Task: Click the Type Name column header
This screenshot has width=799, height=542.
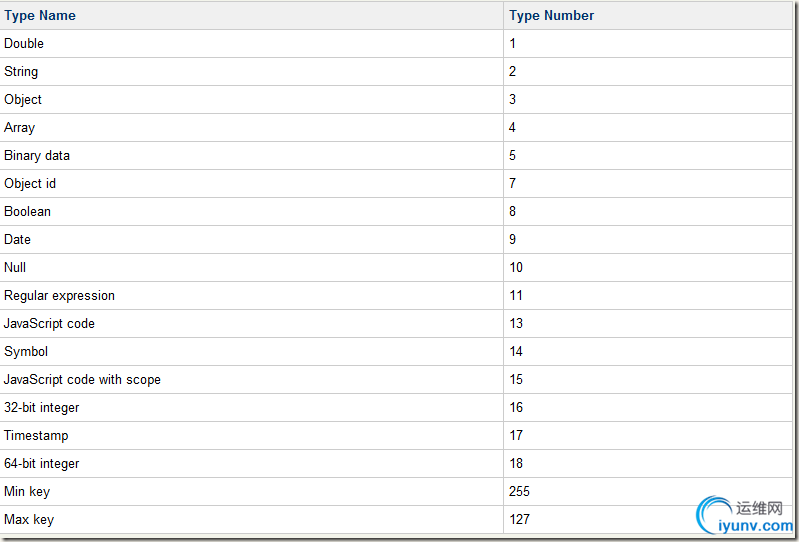Action: point(40,16)
